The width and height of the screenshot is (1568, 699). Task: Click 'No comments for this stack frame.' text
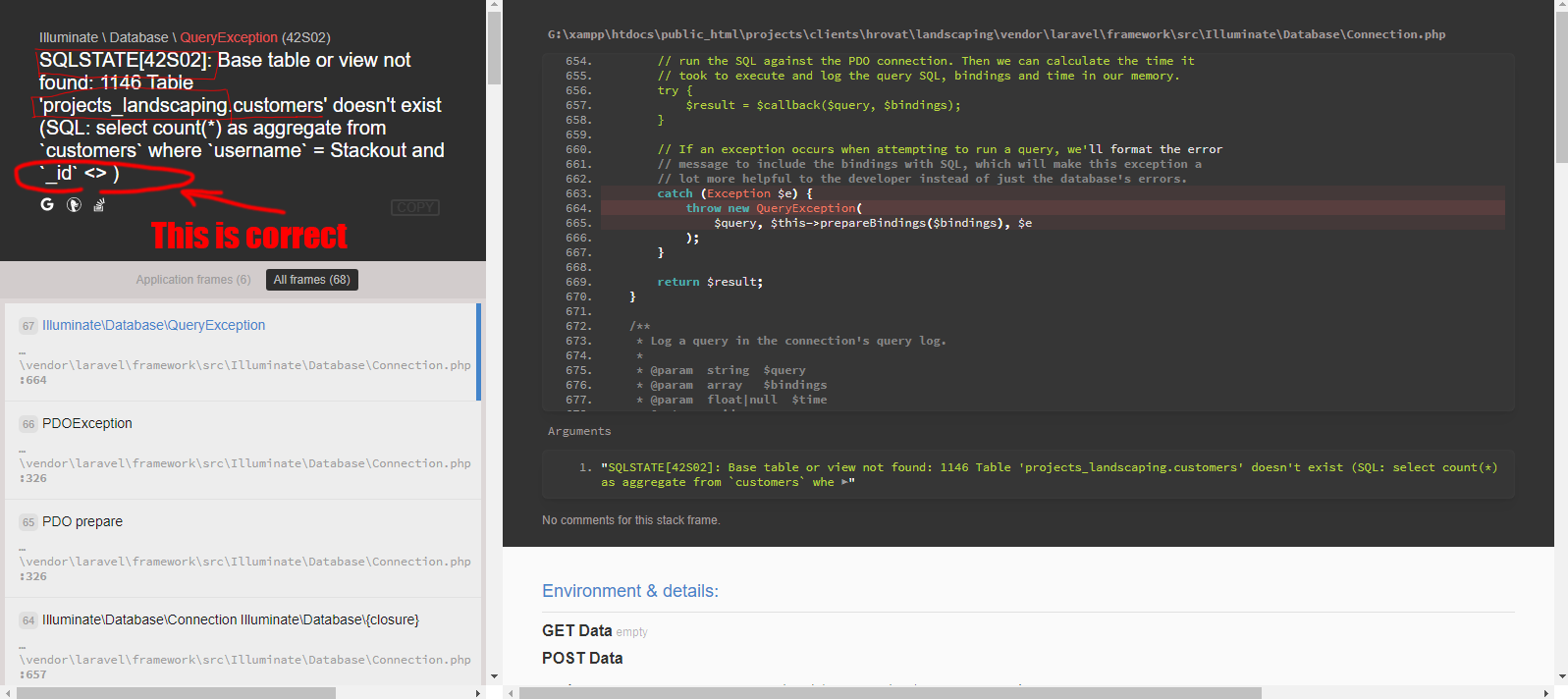[x=630, y=520]
